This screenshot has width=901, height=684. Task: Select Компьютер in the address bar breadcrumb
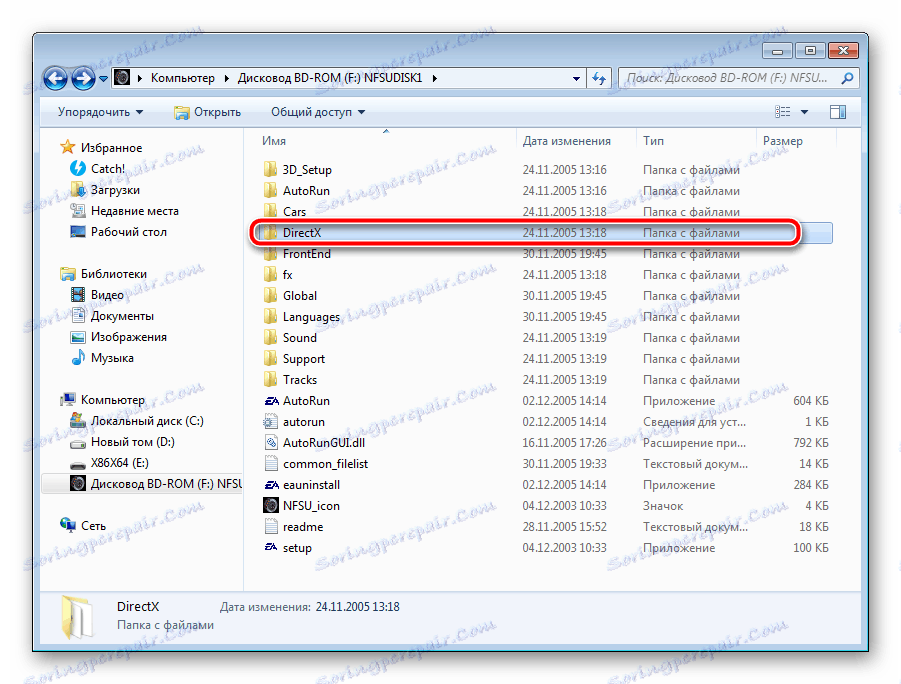tap(183, 78)
